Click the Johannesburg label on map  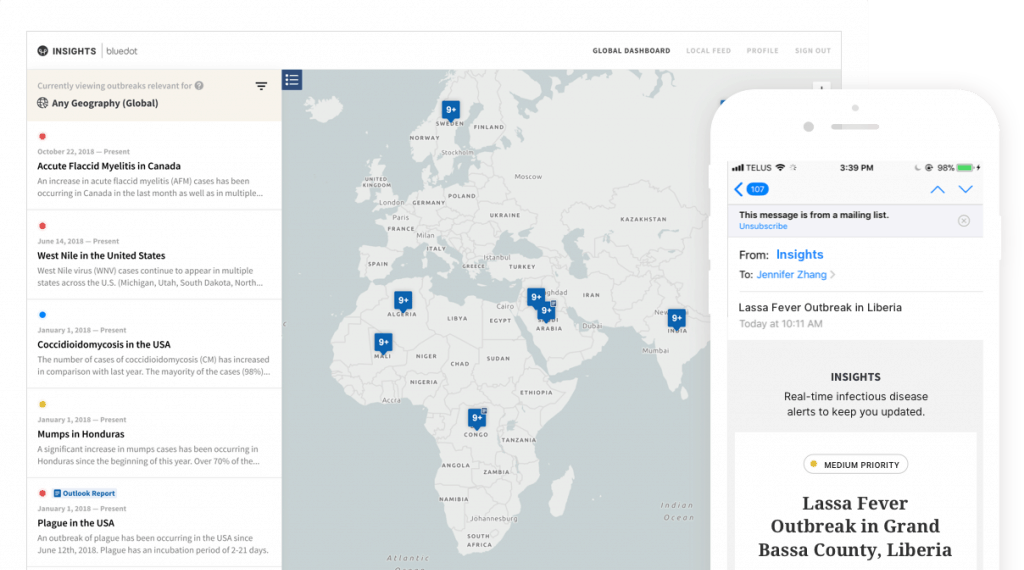point(494,518)
